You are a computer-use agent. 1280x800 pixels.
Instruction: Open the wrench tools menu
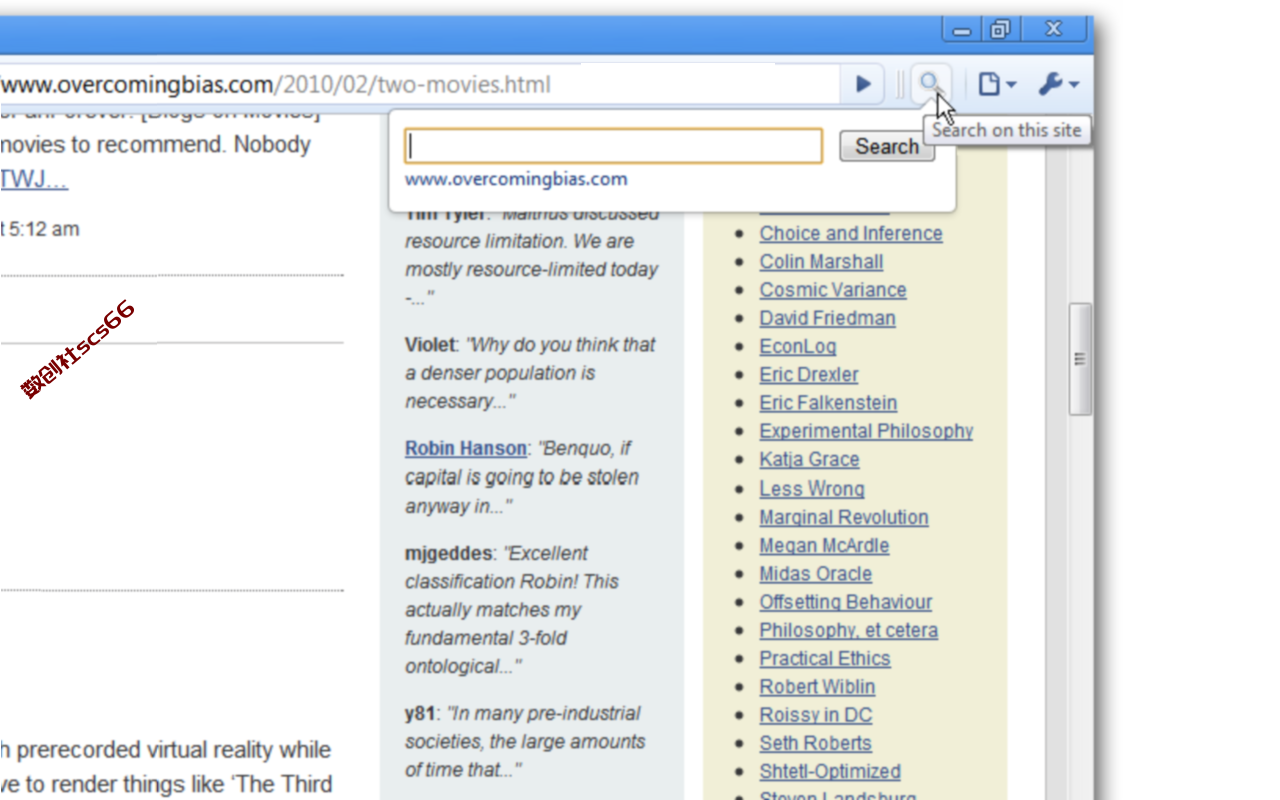tap(1058, 85)
